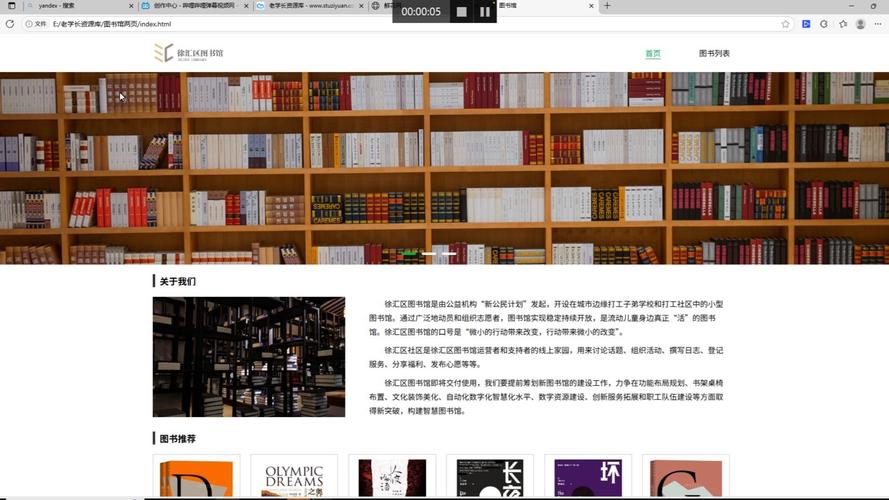Open the dark red calligraphy book cover
The width and height of the screenshot is (889, 500).
pos(392,478)
